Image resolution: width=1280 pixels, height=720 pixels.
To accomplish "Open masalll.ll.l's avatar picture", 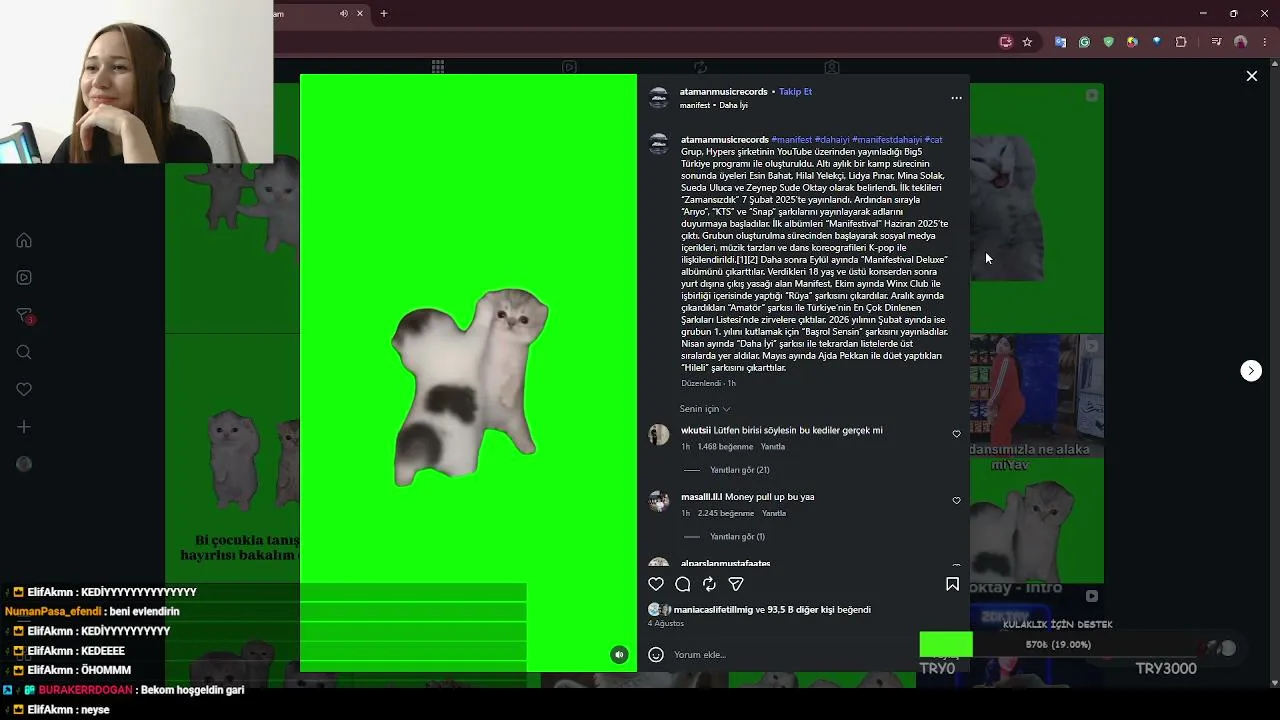I will (659, 501).
